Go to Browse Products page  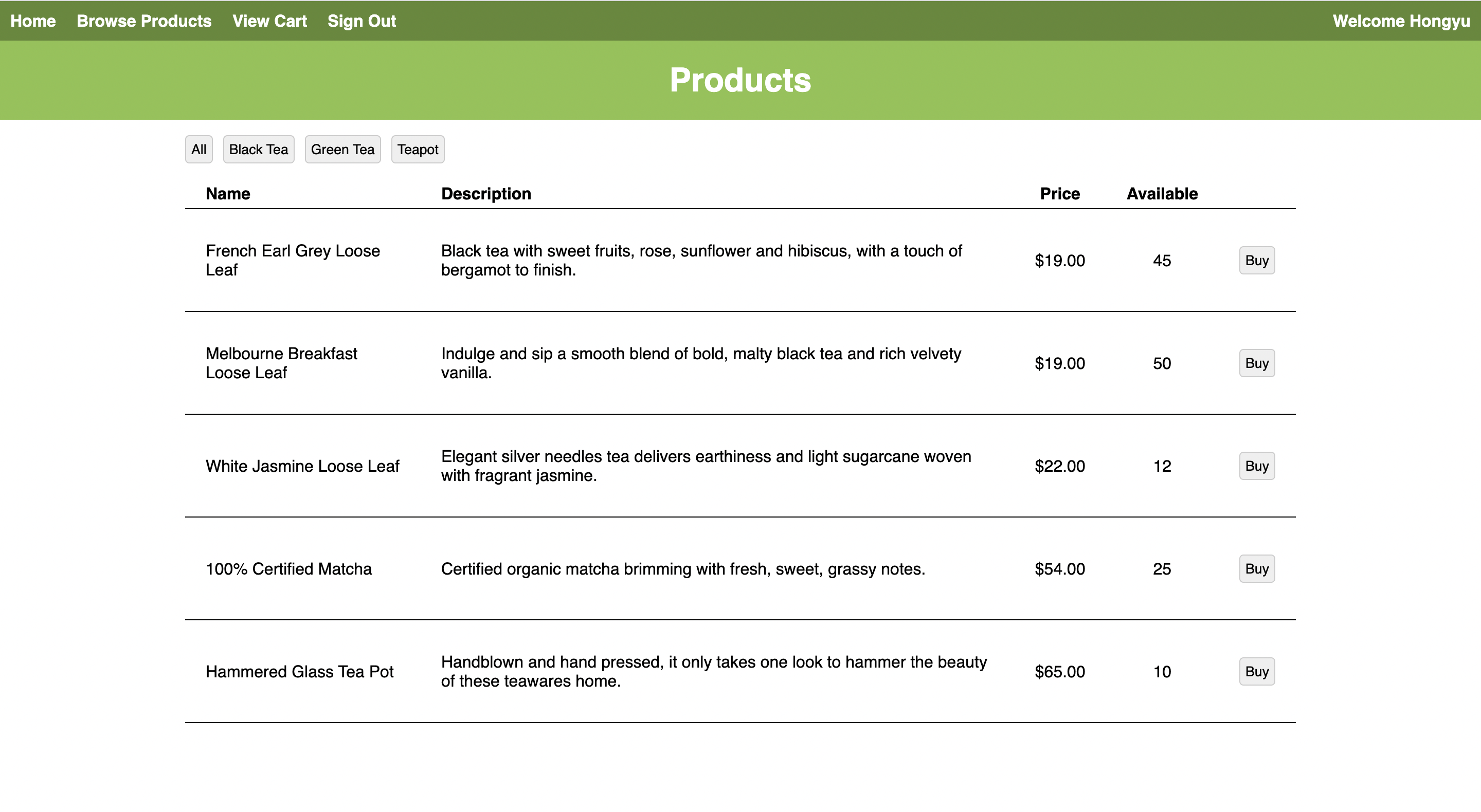coord(144,21)
